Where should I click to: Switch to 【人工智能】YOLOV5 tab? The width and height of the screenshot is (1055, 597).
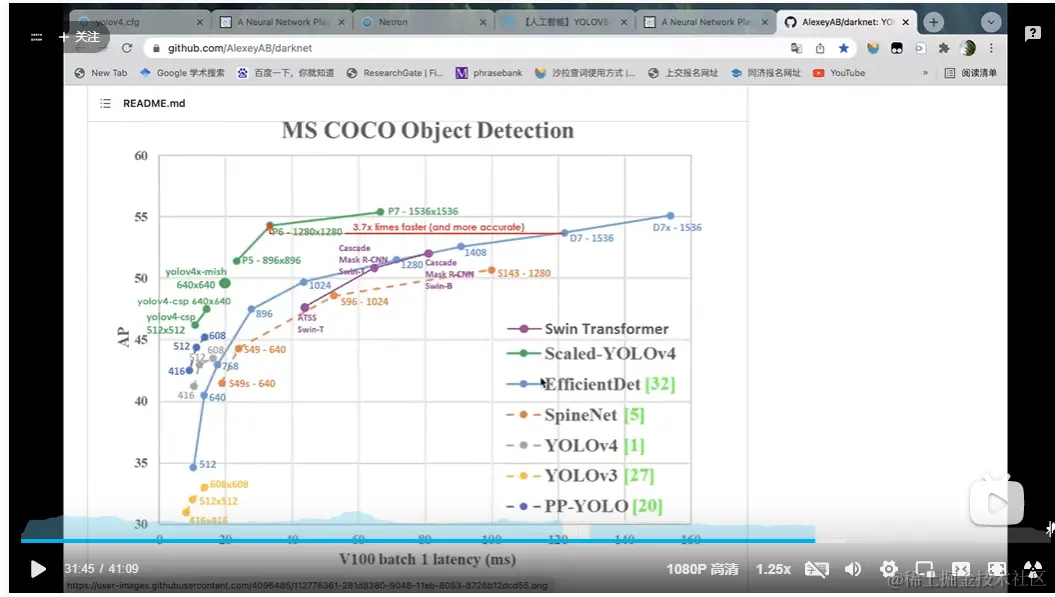point(563,22)
